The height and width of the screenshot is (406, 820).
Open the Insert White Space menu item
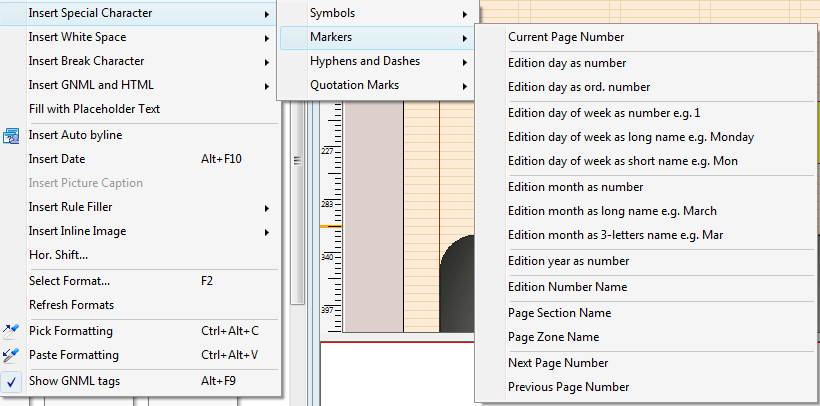click(x=140, y=37)
